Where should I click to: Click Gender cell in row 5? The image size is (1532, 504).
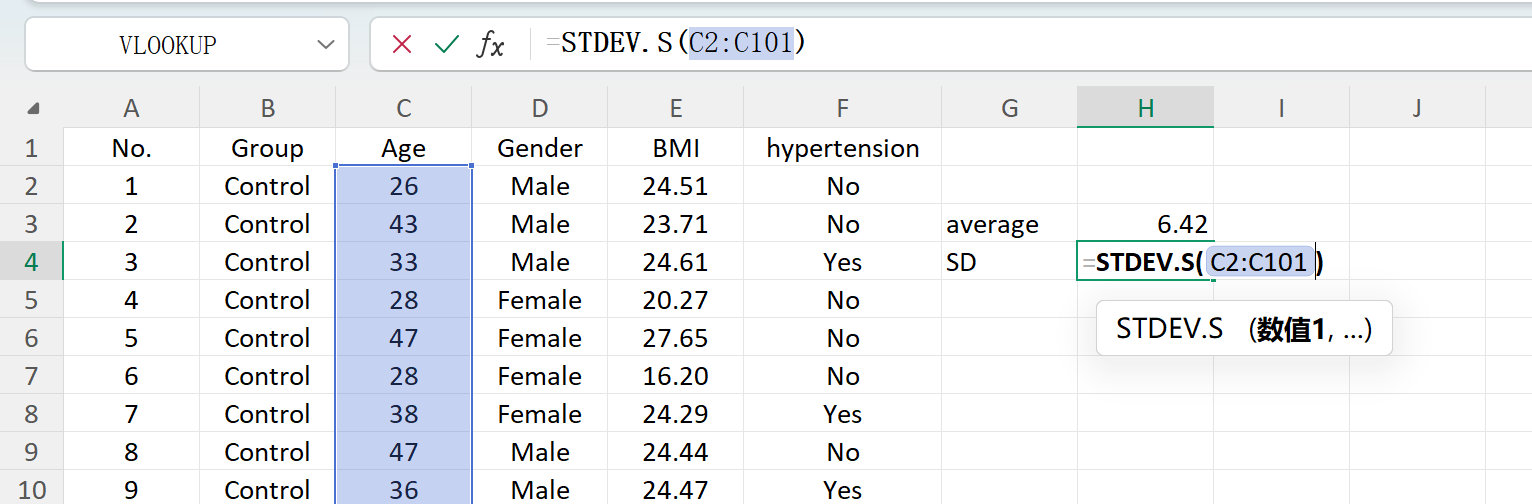pyautogui.click(x=540, y=300)
